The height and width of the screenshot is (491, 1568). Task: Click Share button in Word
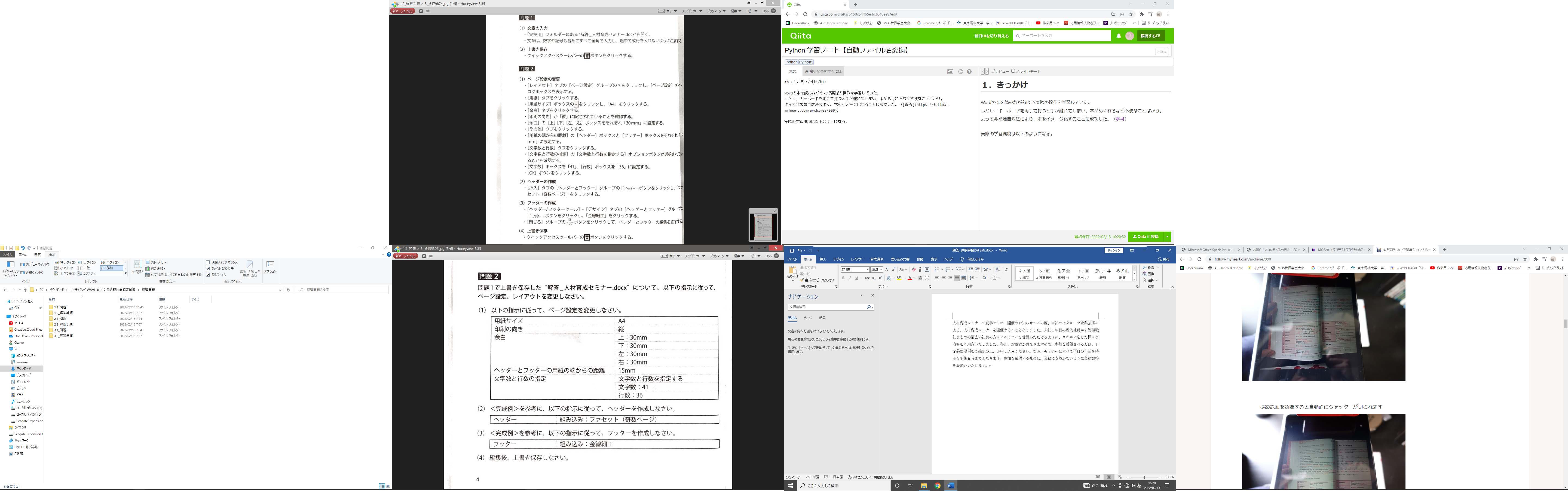(1164, 259)
